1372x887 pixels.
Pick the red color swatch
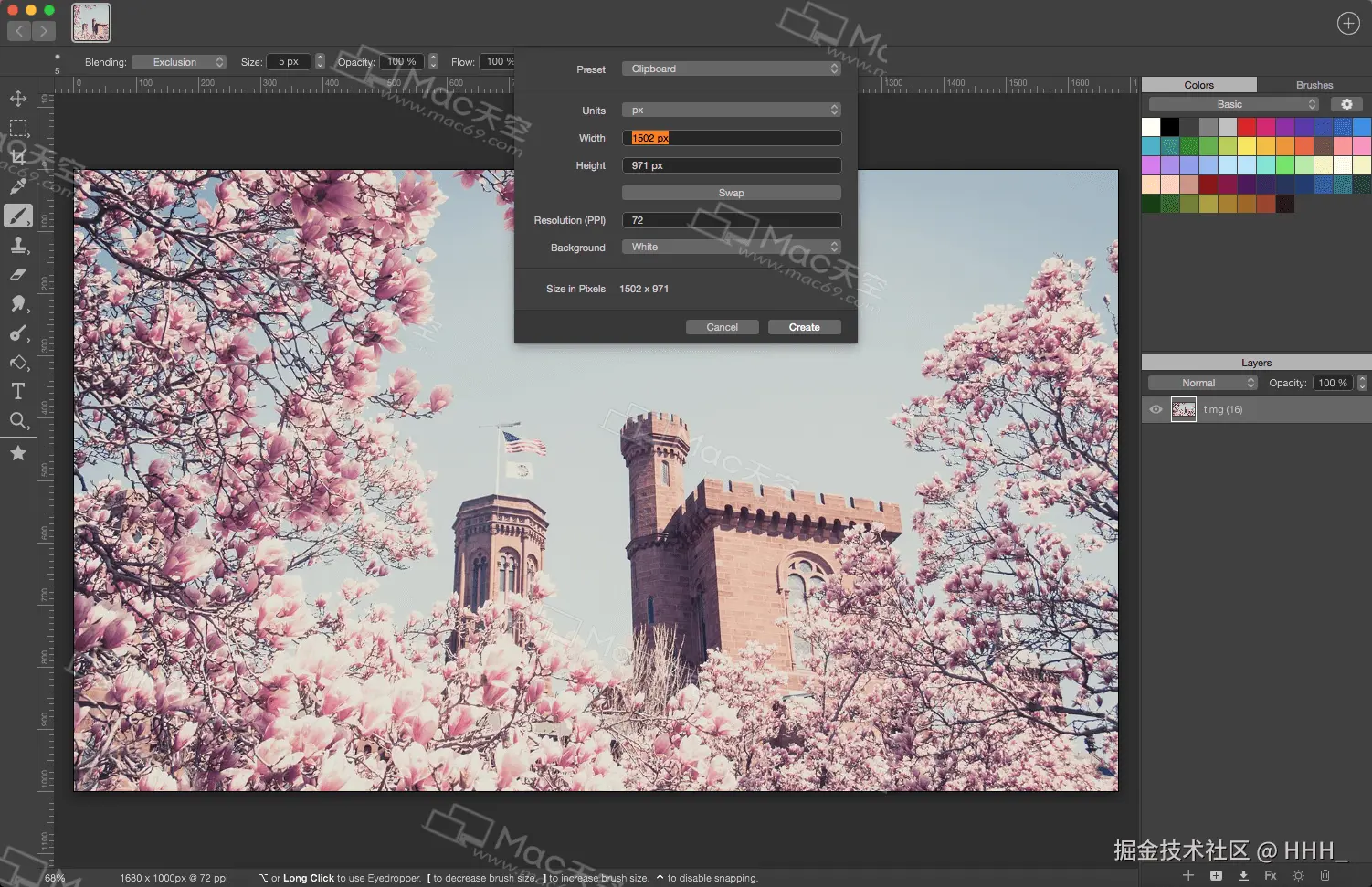click(1247, 127)
